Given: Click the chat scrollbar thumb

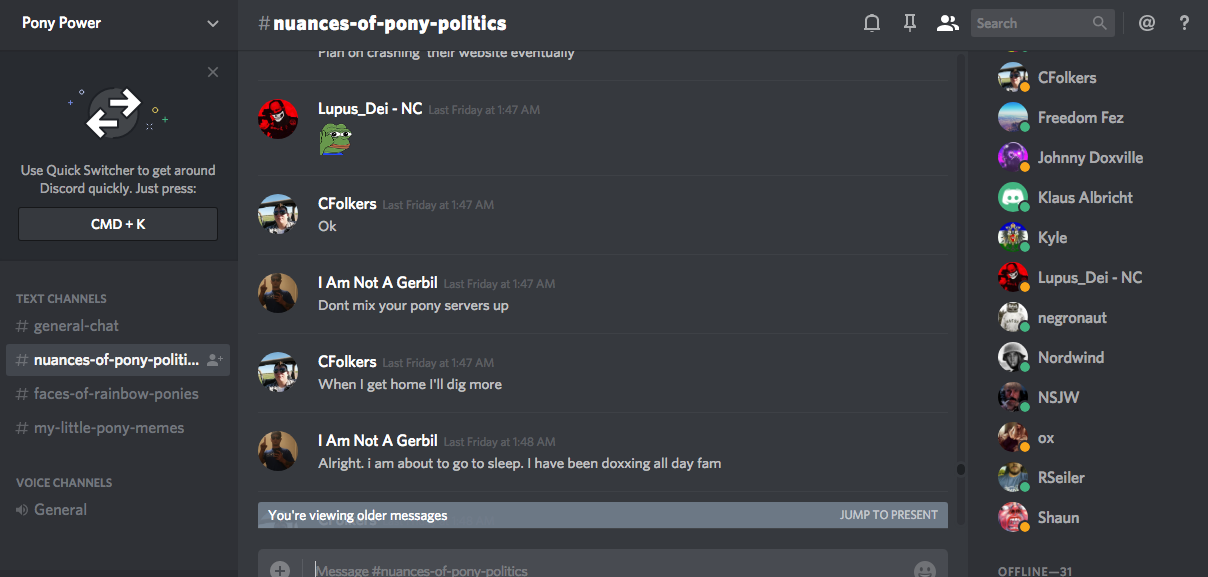Looking at the screenshot, I should click(x=961, y=469).
